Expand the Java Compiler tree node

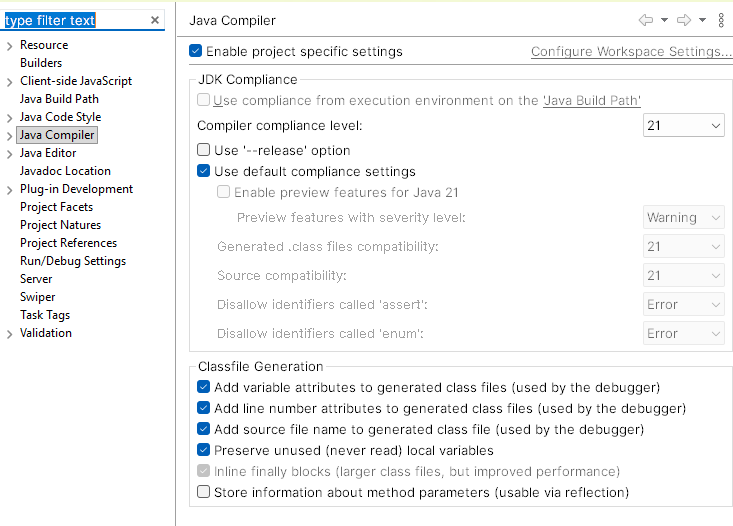pos(9,136)
